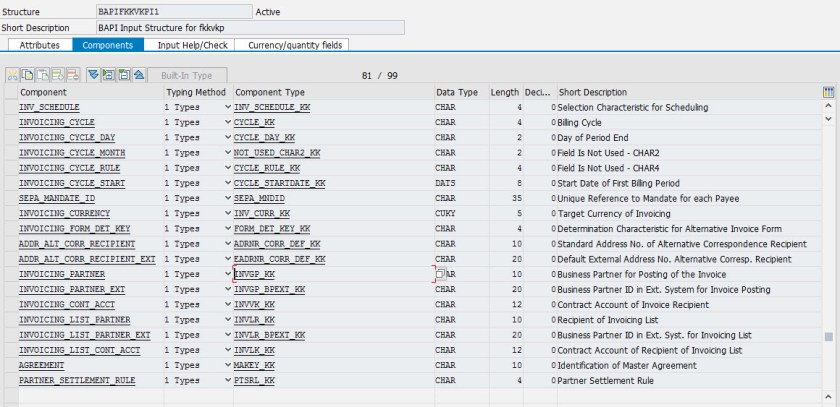Screen dimensions: 840x407
Task: Open Typing Method dropdown for AGREEMENT row
Action: 227,366
